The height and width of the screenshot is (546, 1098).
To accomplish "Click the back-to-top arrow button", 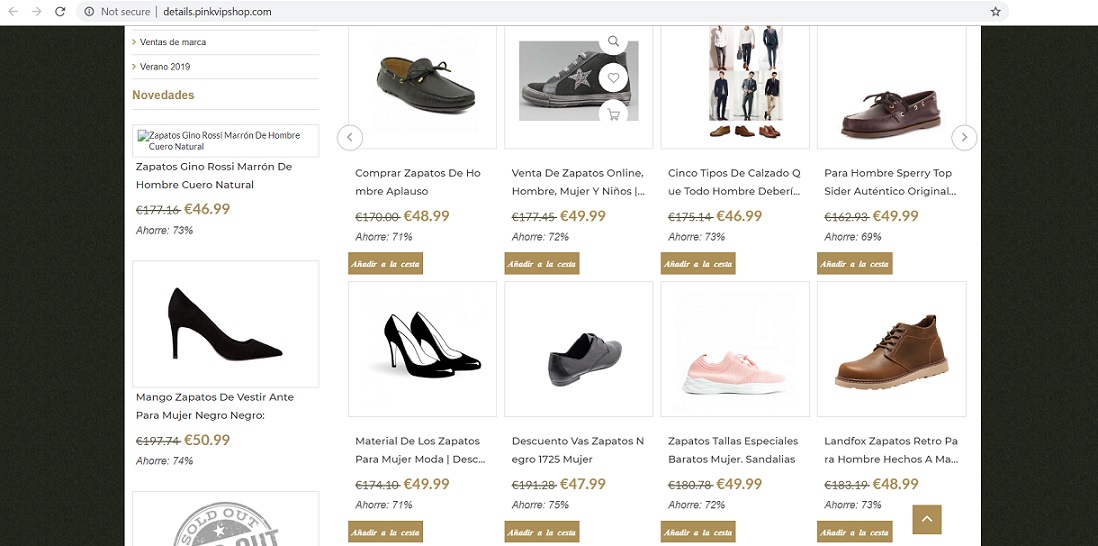I will [x=926, y=519].
